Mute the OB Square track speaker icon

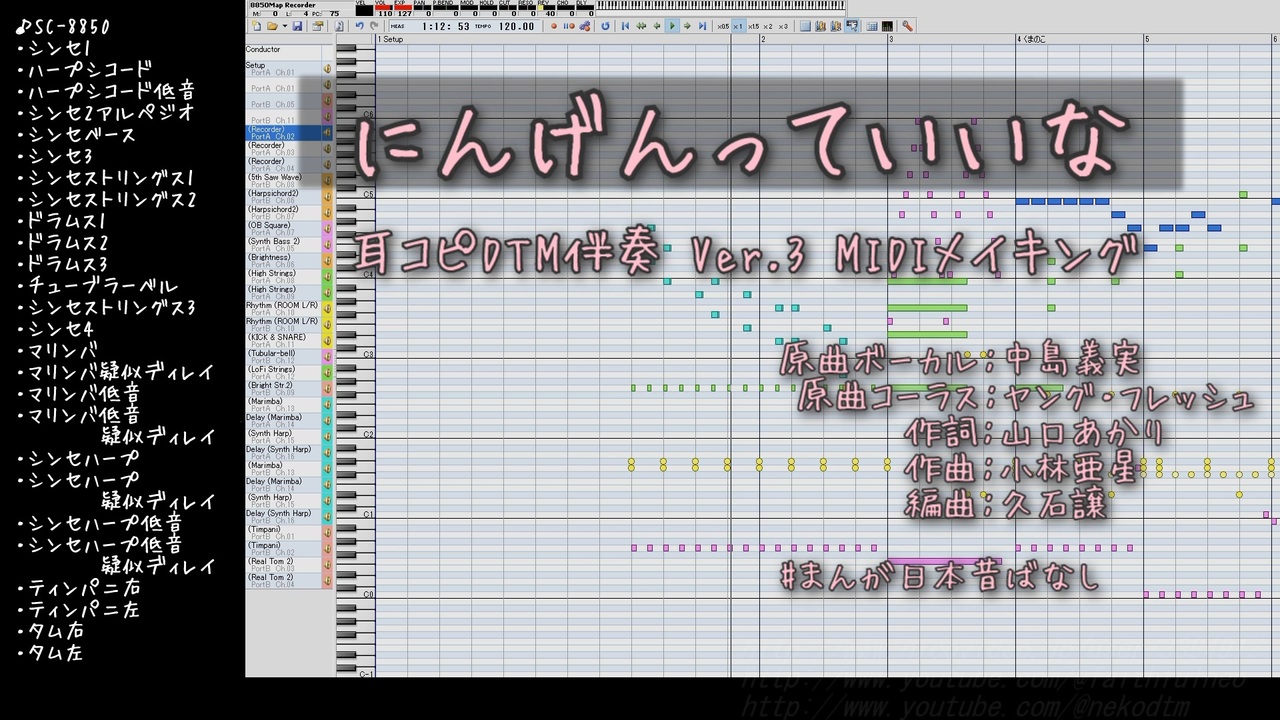tap(327, 228)
